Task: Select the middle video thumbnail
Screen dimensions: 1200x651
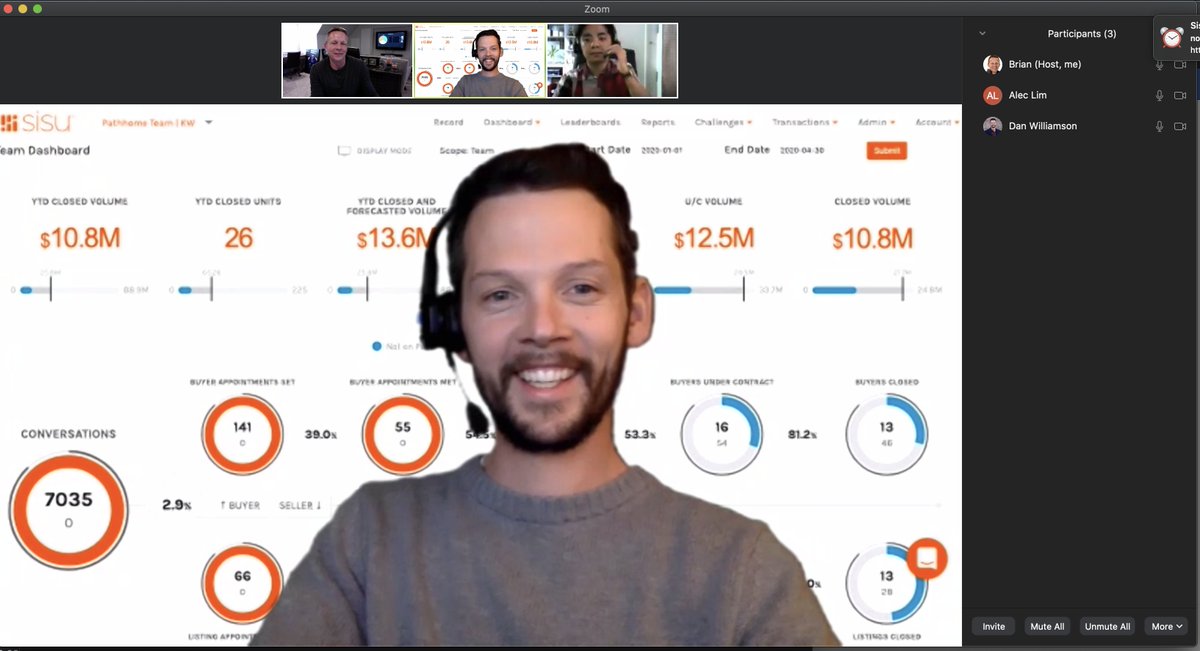Action: 478,60
